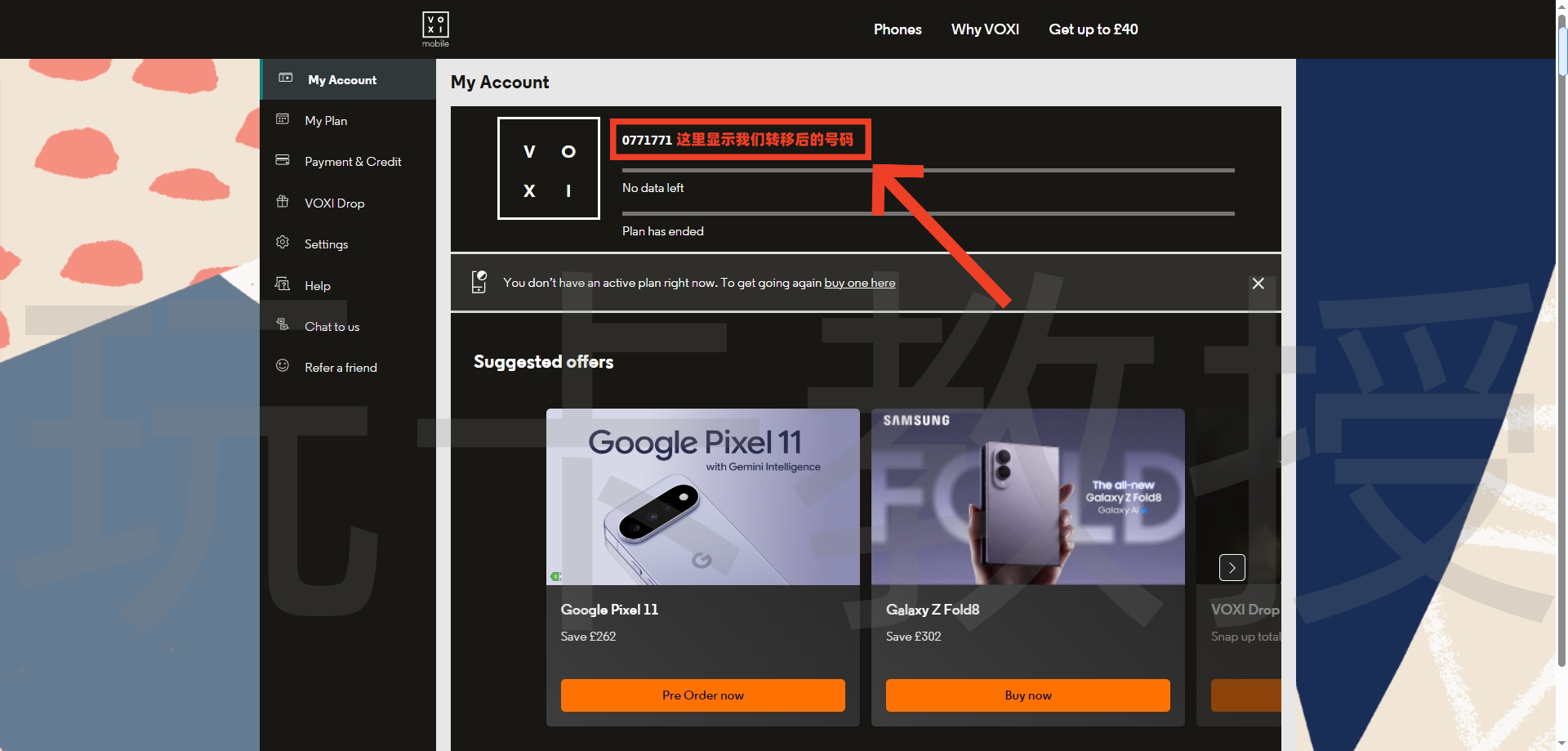Viewport: 1568px width, 751px height.
Task: Follow the 'buy one here' link
Action: [860, 283]
